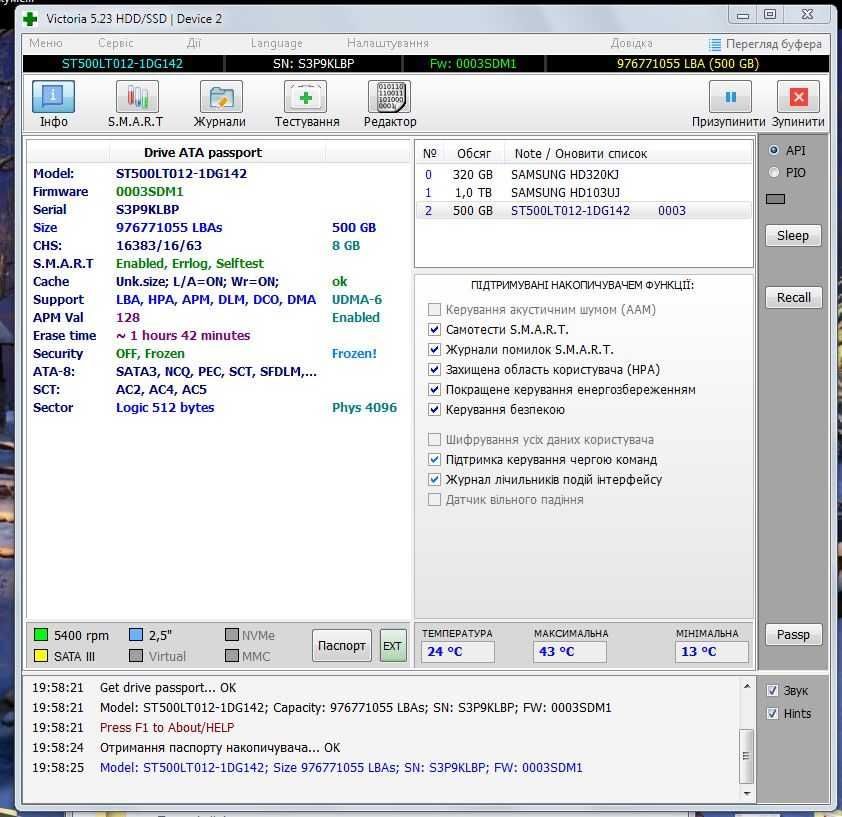Select the API radio button

[774, 150]
